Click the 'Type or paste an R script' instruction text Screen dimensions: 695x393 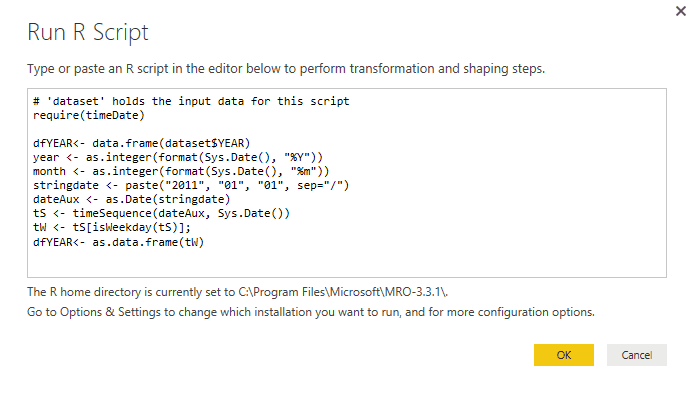[286, 69]
